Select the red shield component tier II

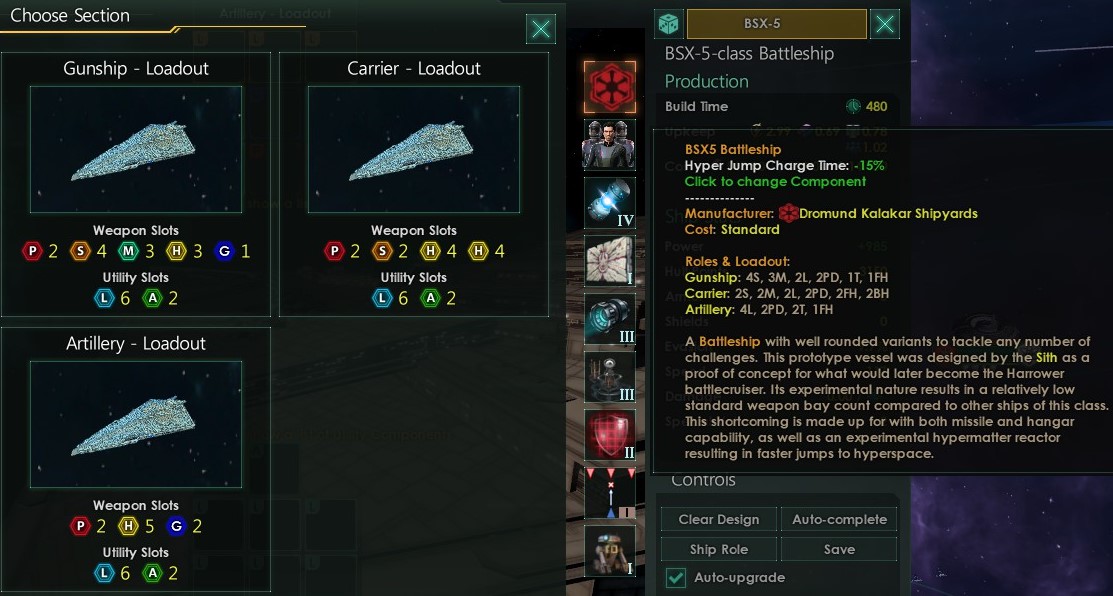pos(610,435)
